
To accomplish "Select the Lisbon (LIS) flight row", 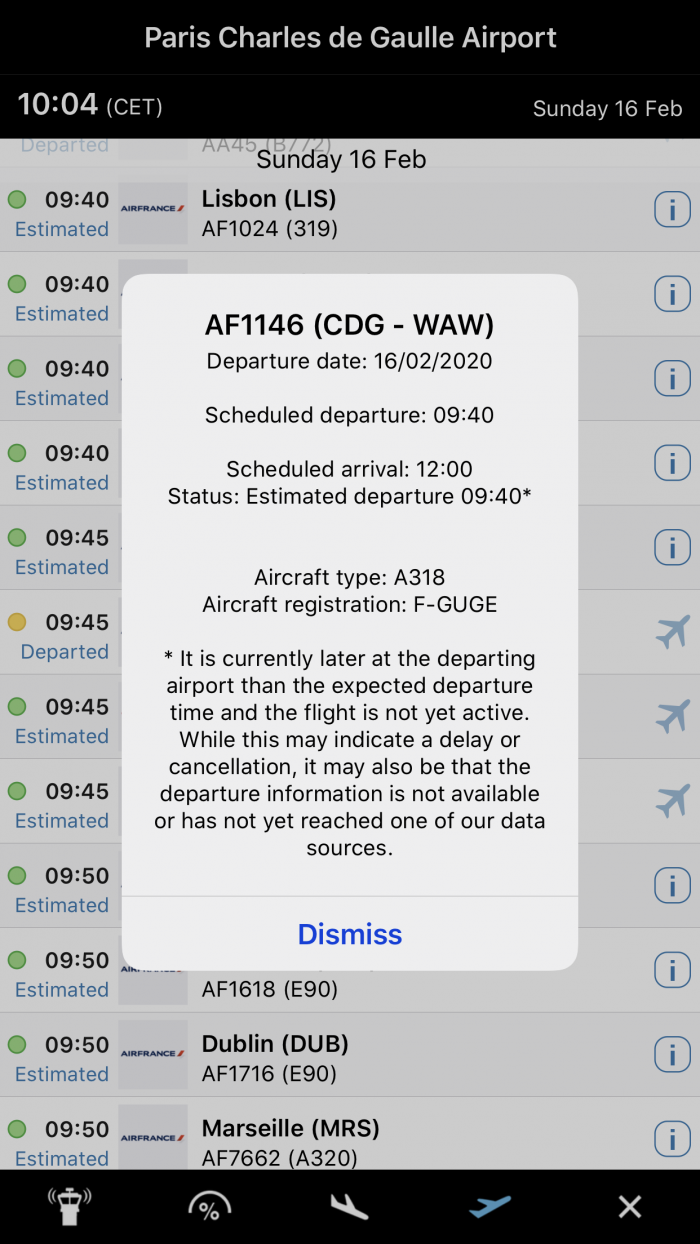I will pyautogui.click(x=400, y=213).
